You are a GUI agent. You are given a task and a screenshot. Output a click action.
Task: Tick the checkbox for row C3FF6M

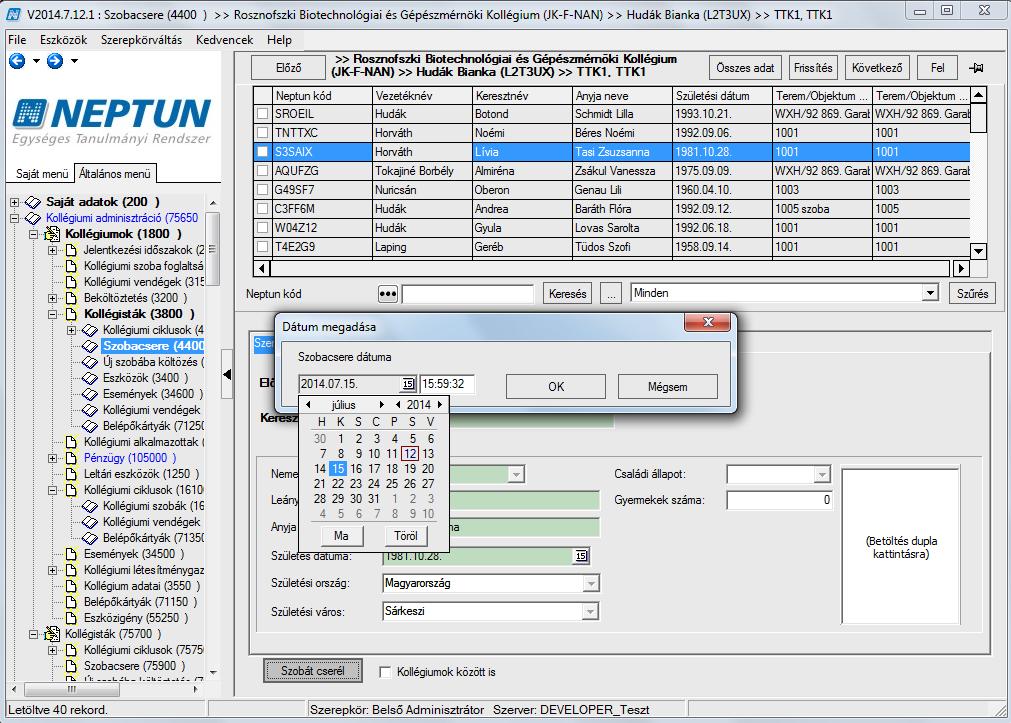(x=262, y=209)
